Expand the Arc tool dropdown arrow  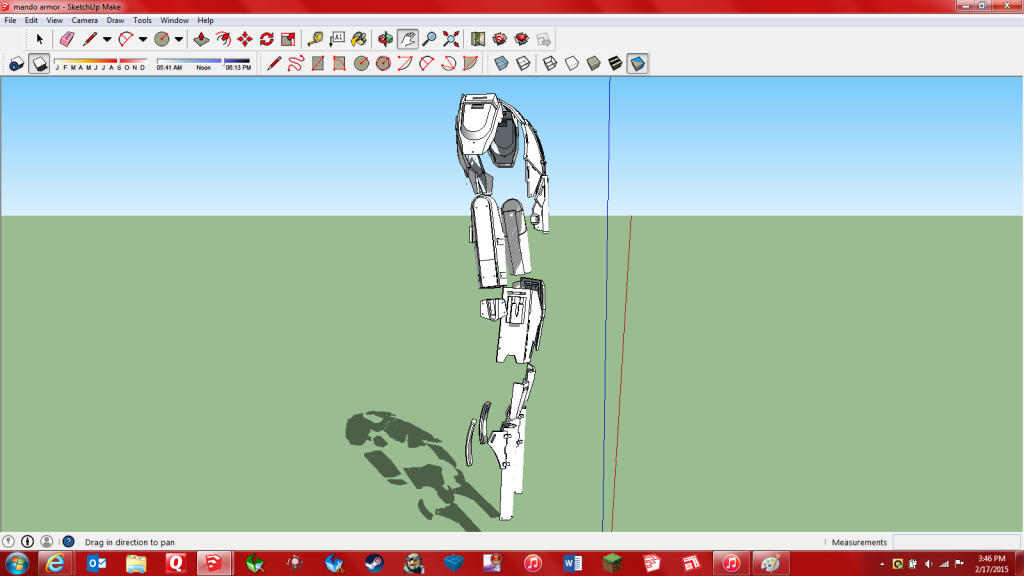[142, 39]
